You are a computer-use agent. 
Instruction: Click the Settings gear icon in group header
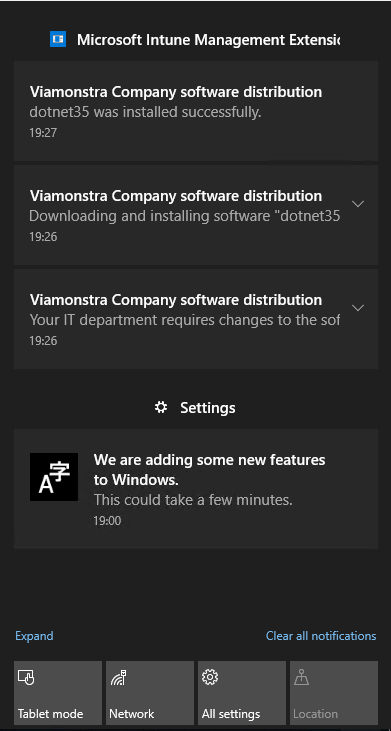[161, 407]
